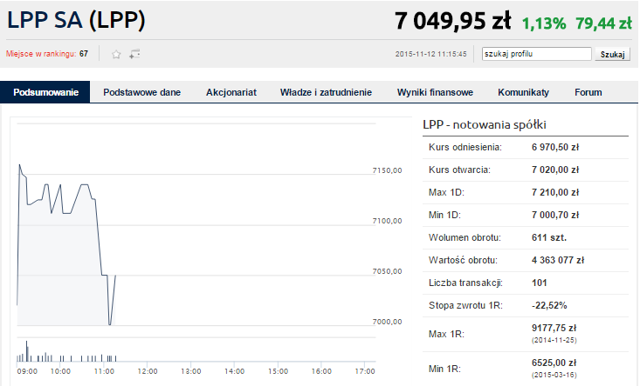Click the 17:00 time axis label
The height and width of the screenshot is (386, 640).
coord(364,371)
